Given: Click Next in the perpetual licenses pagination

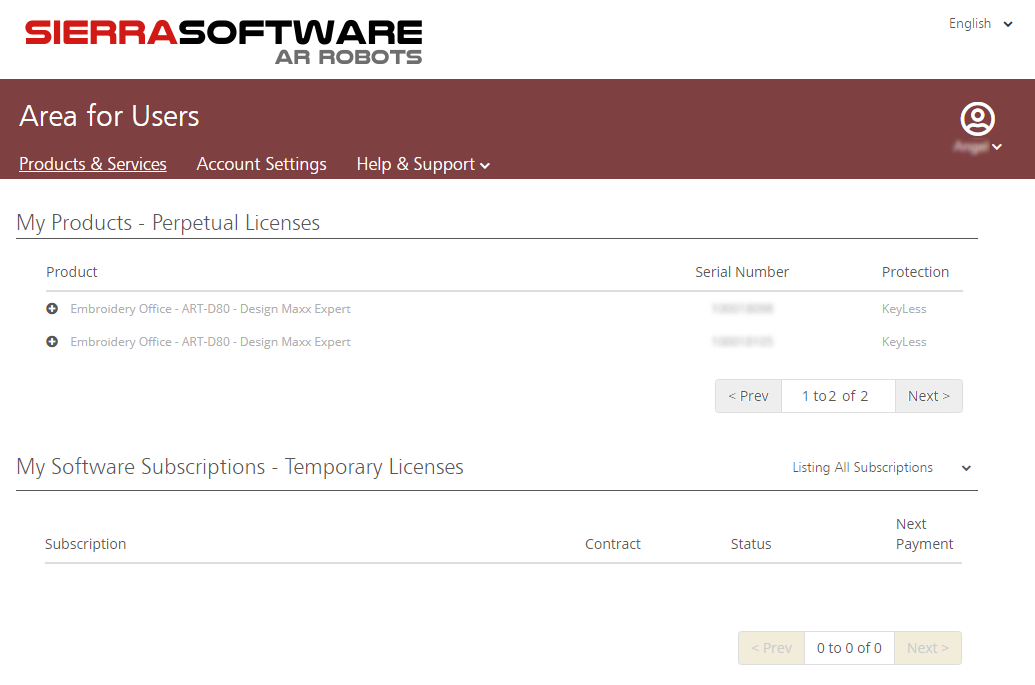Looking at the screenshot, I should point(928,396).
